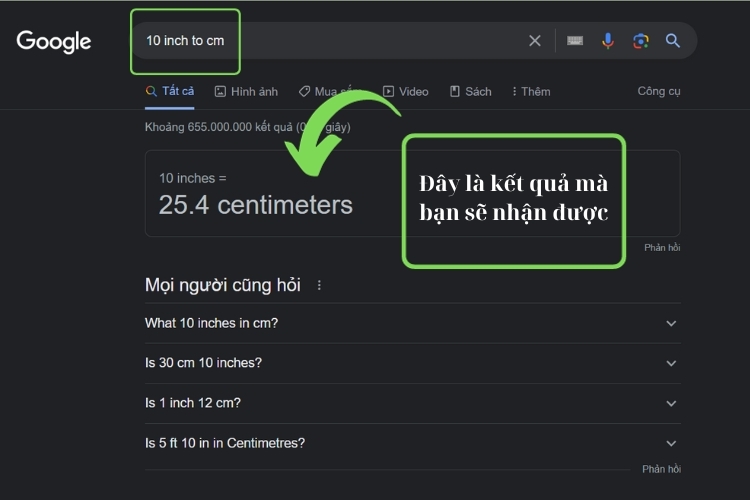Image resolution: width=750 pixels, height=500 pixels.
Task: Click Phản hồi below converter box
Action: pos(662,247)
